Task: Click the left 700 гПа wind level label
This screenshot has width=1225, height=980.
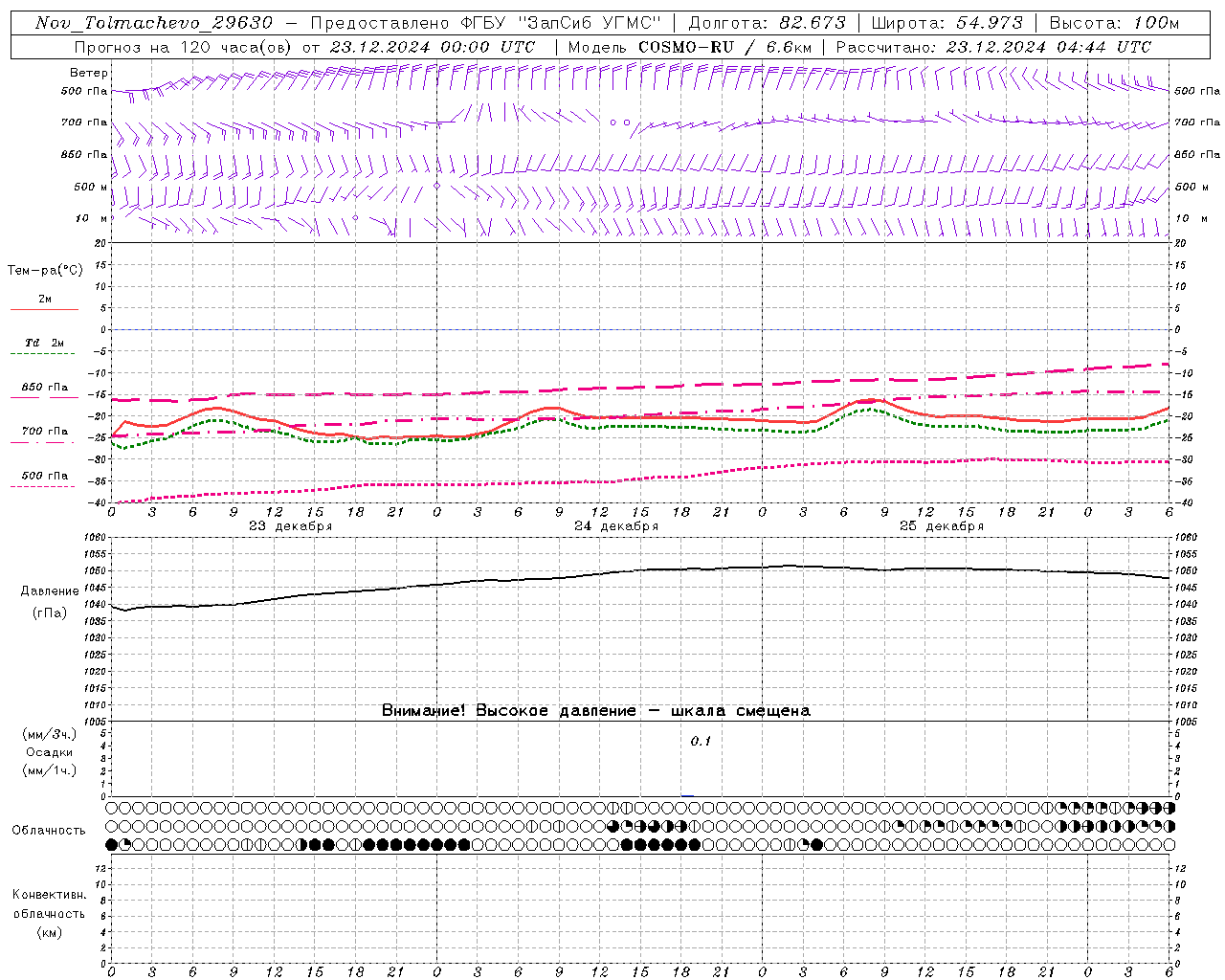Action: tap(84, 122)
